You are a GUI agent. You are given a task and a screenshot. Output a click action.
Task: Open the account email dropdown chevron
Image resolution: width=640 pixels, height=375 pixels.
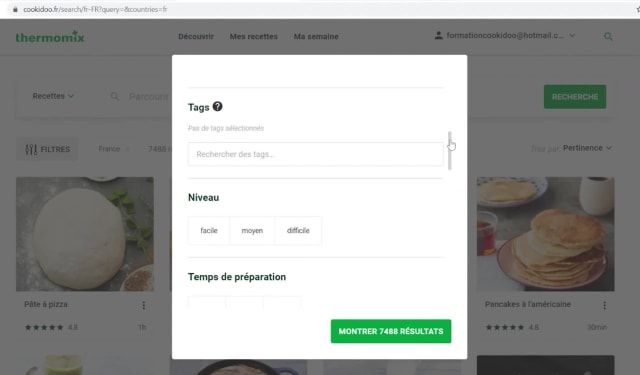point(572,36)
